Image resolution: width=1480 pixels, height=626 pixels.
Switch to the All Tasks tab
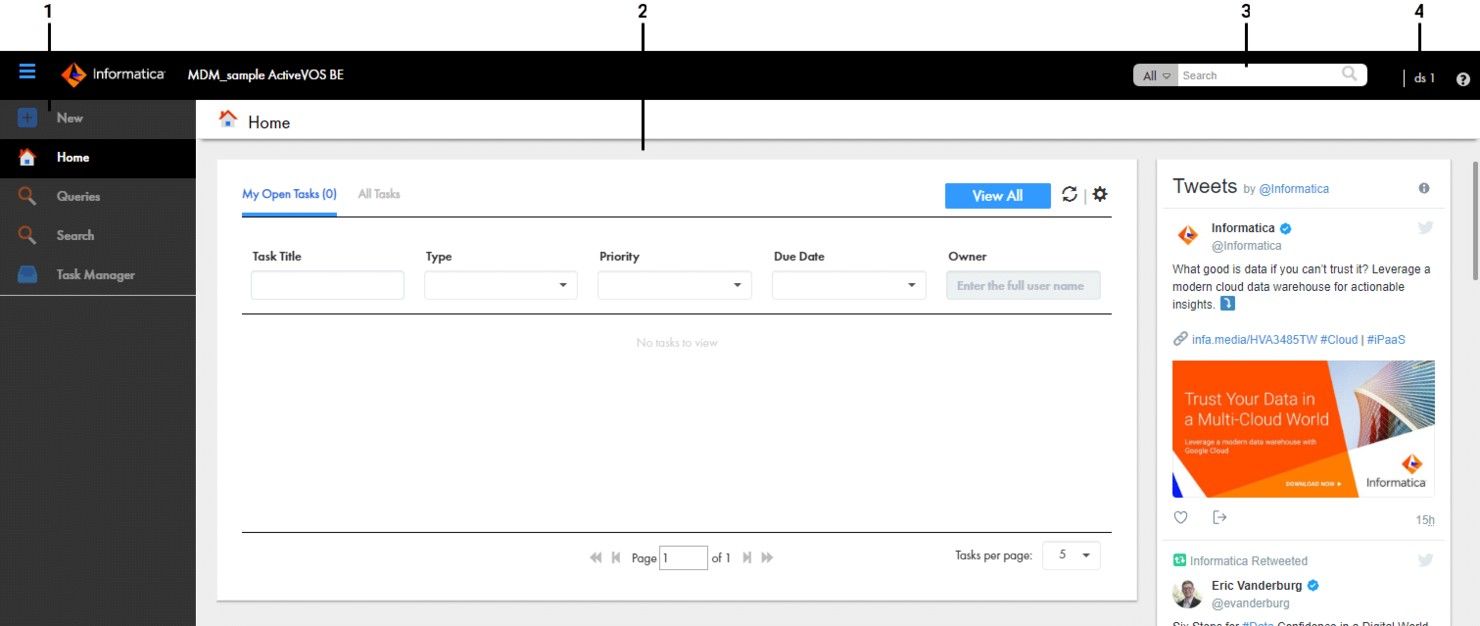(379, 194)
